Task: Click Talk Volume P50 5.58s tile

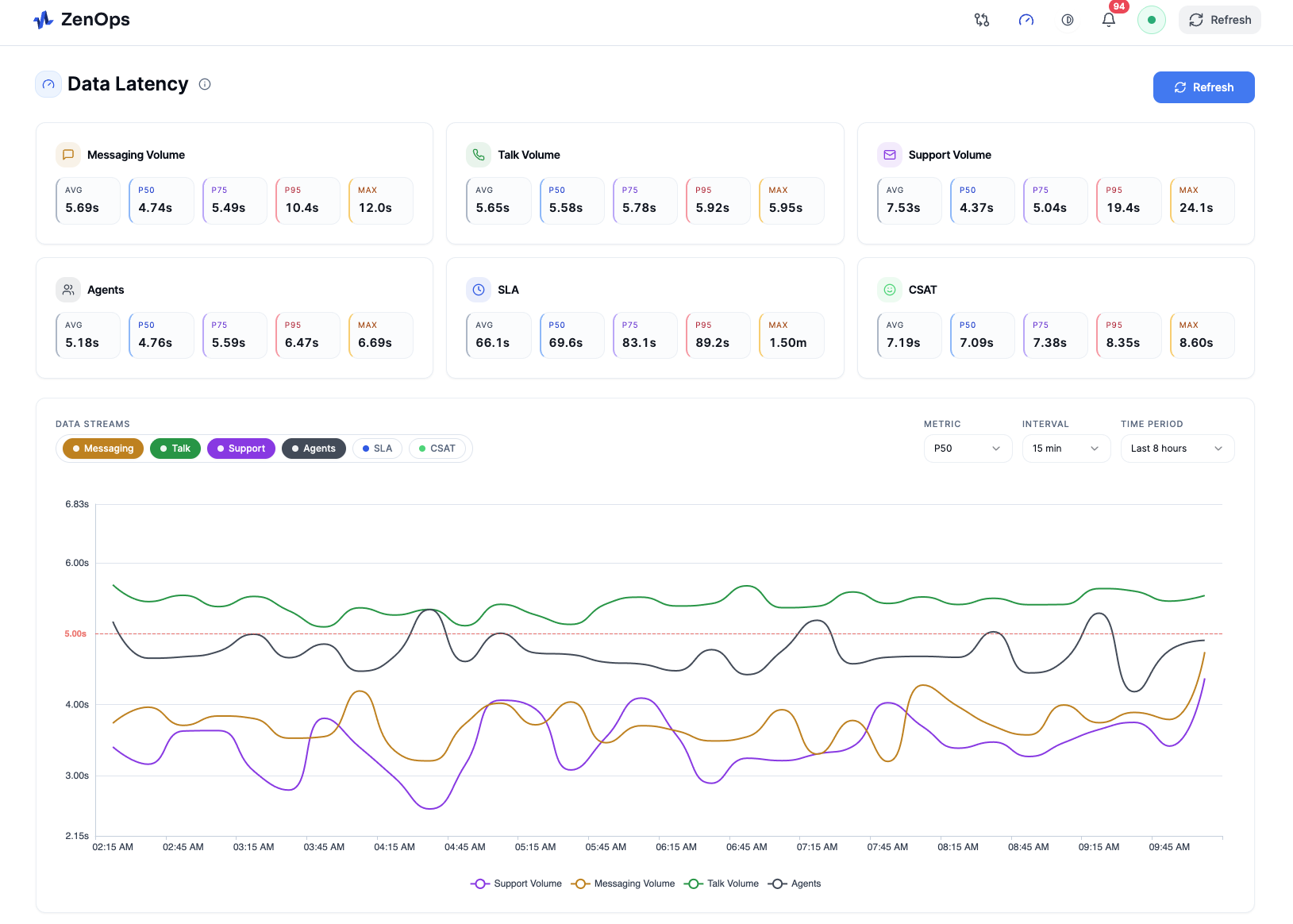Action: pyautogui.click(x=572, y=201)
